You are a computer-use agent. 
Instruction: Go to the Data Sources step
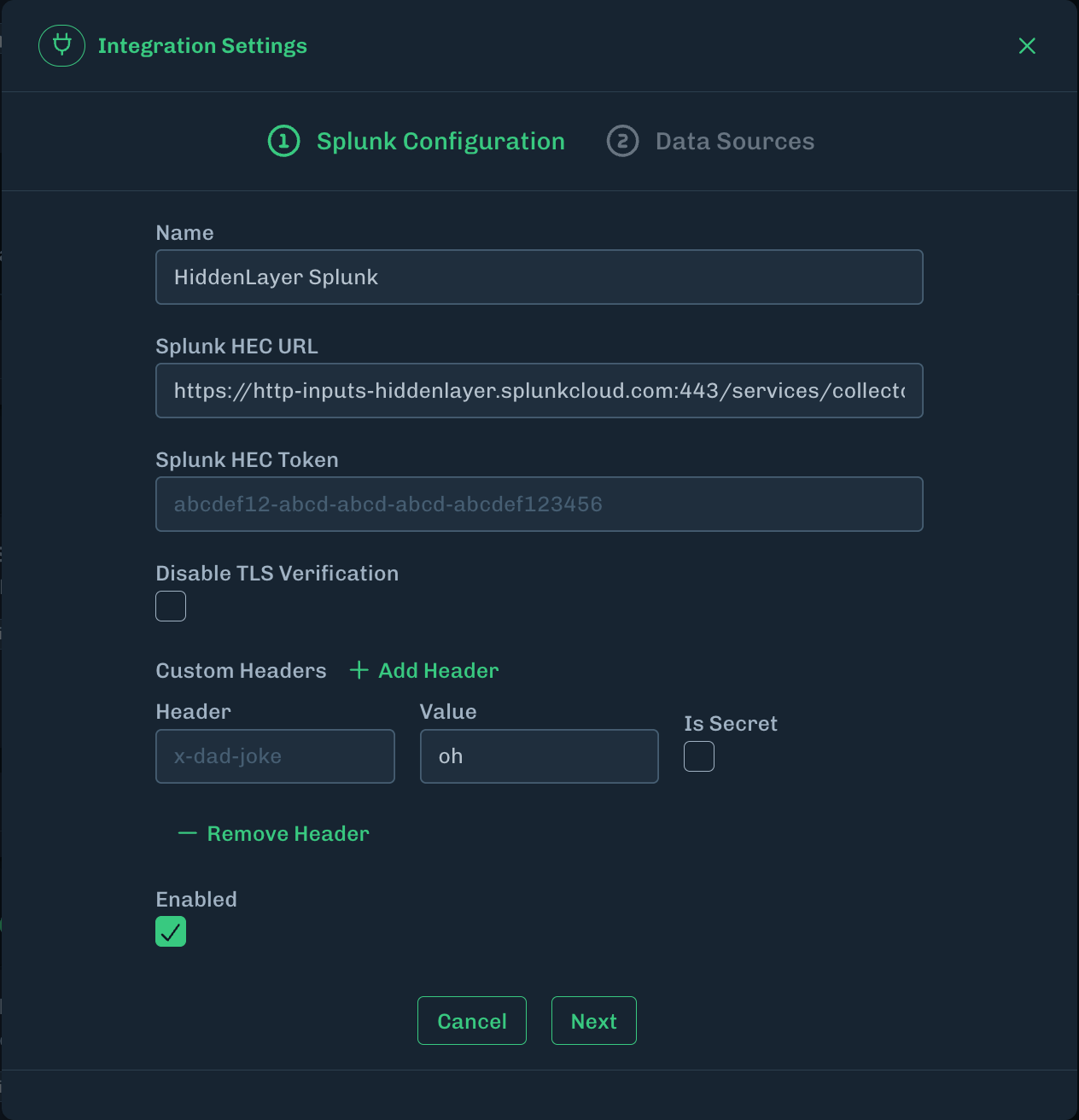pos(710,141)
